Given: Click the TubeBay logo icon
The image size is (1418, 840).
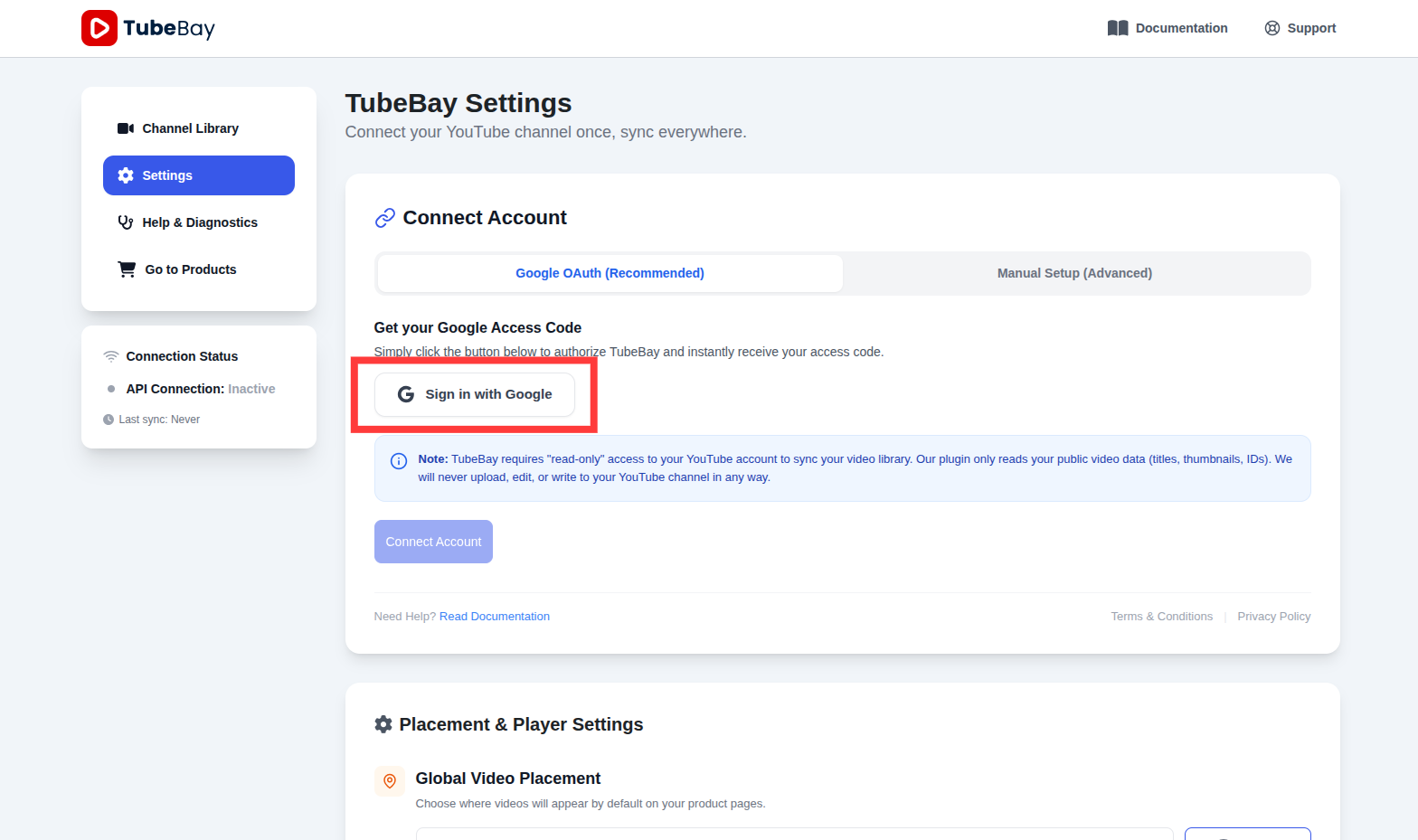Looking at the screenshot, I should (99, 28).
